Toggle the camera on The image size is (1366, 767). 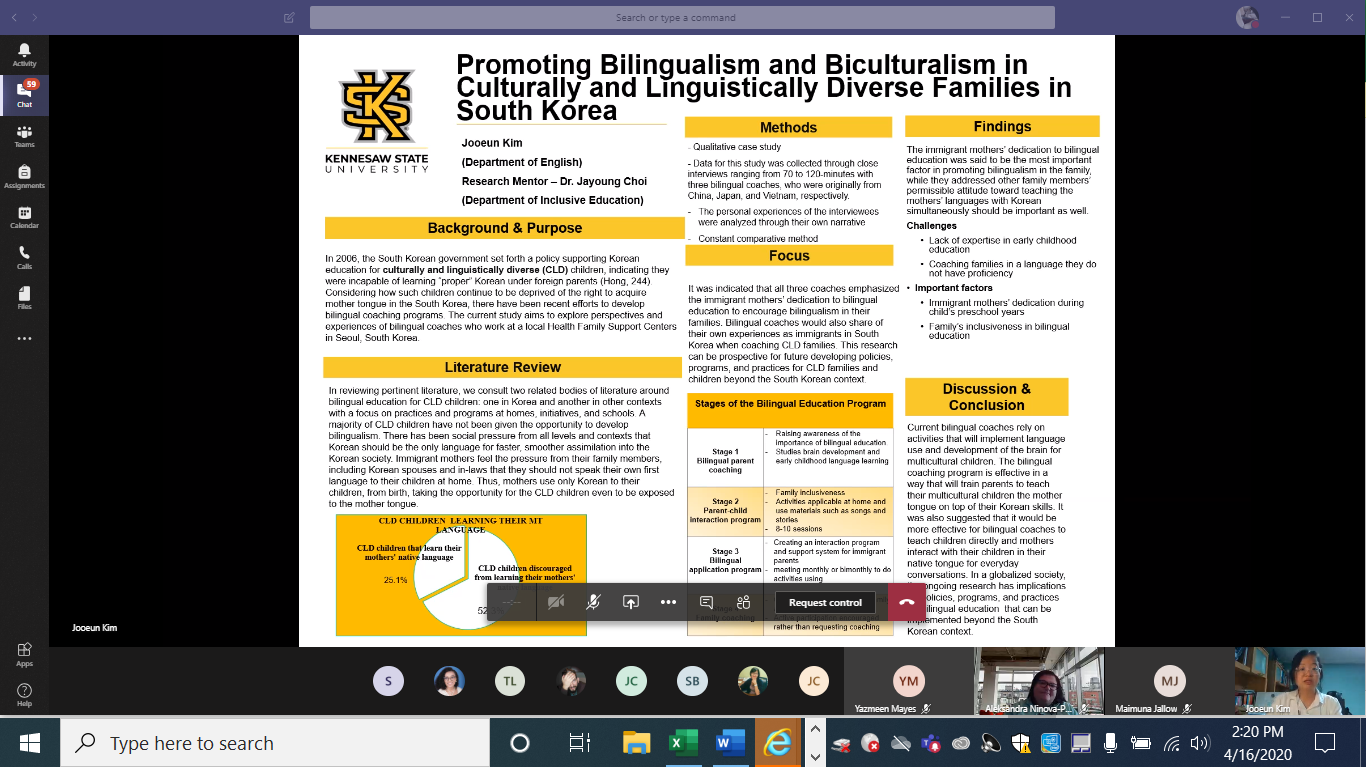tap(556, 602)
